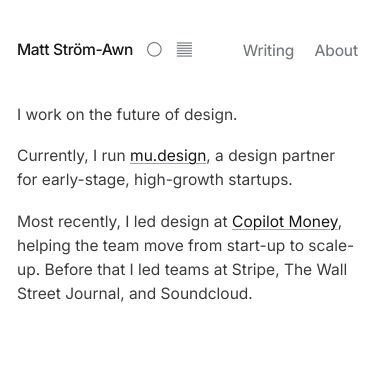Screen dimensions: 375x375
Task: Click the words 'Most recently' in the third paragraph
Action: 67,222
